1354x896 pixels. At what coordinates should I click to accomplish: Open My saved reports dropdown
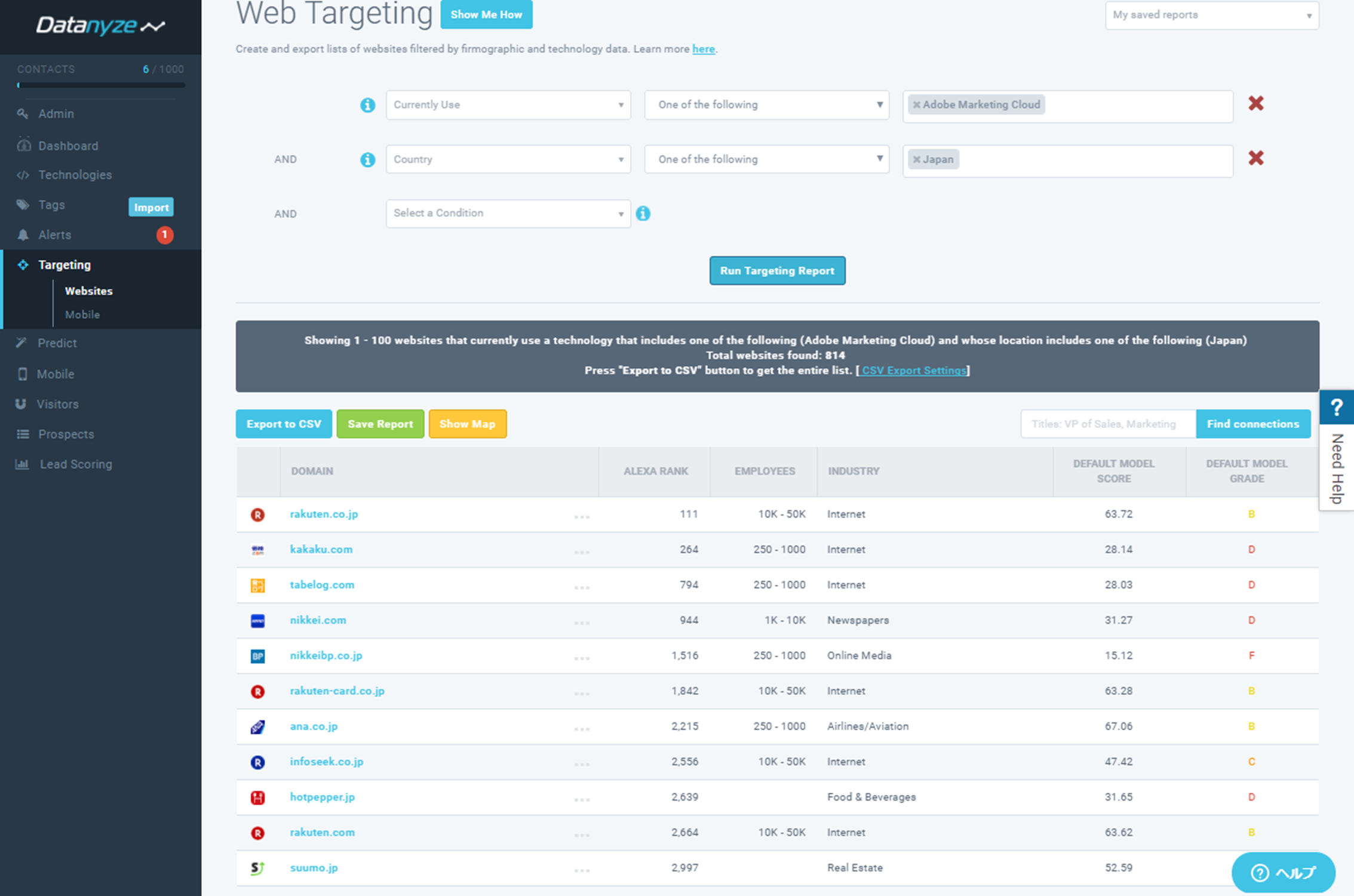1212,15
